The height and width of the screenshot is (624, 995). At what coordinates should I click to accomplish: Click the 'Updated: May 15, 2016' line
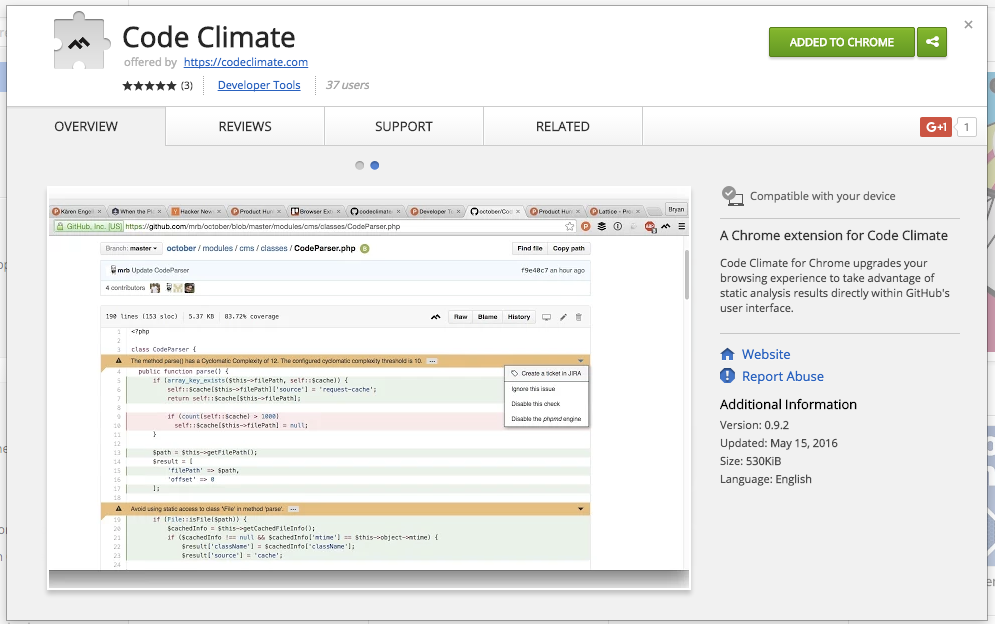tap(779, 443)
